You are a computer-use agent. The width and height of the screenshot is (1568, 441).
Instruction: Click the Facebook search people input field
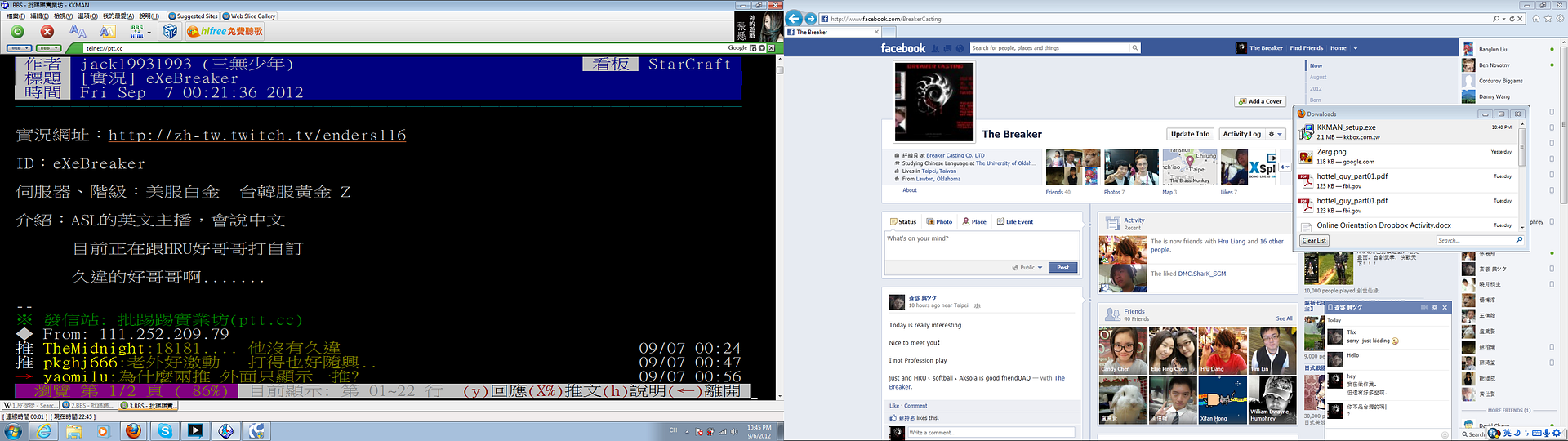coord(1049,48)
